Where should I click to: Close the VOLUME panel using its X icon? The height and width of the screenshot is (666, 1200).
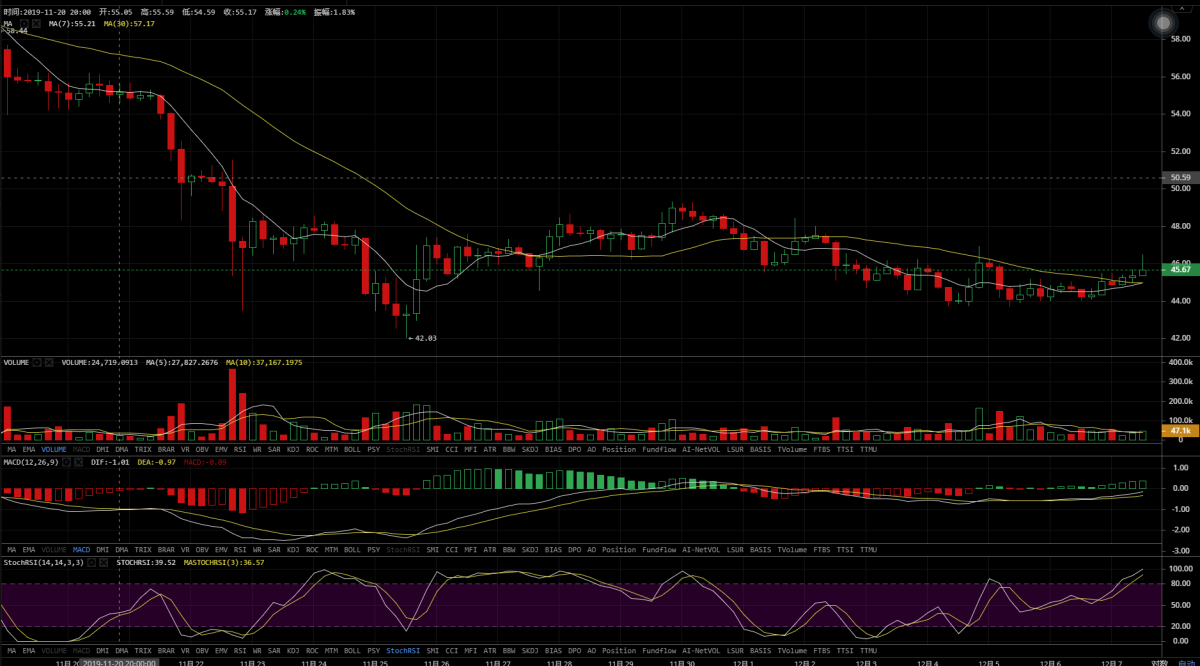[x=51, y=362]
